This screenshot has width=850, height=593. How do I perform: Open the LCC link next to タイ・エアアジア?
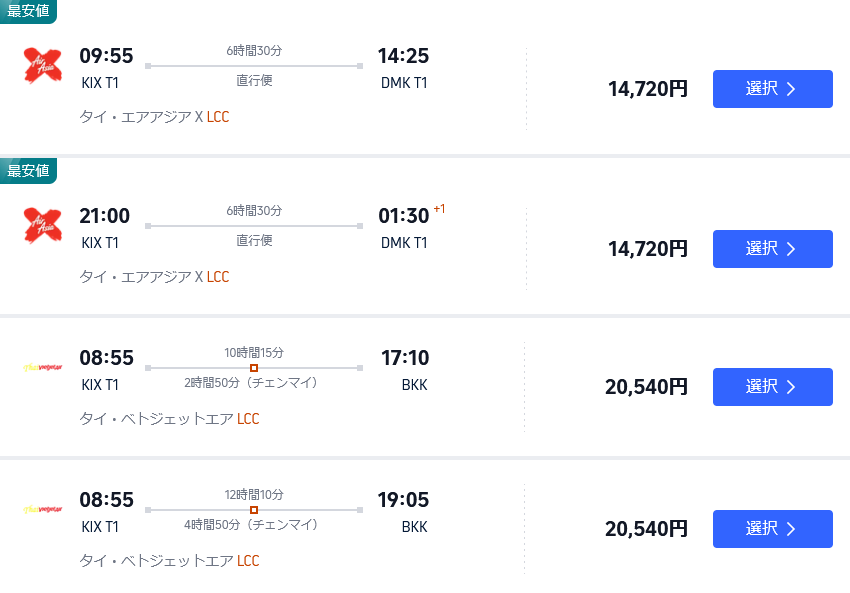[218, 117]
